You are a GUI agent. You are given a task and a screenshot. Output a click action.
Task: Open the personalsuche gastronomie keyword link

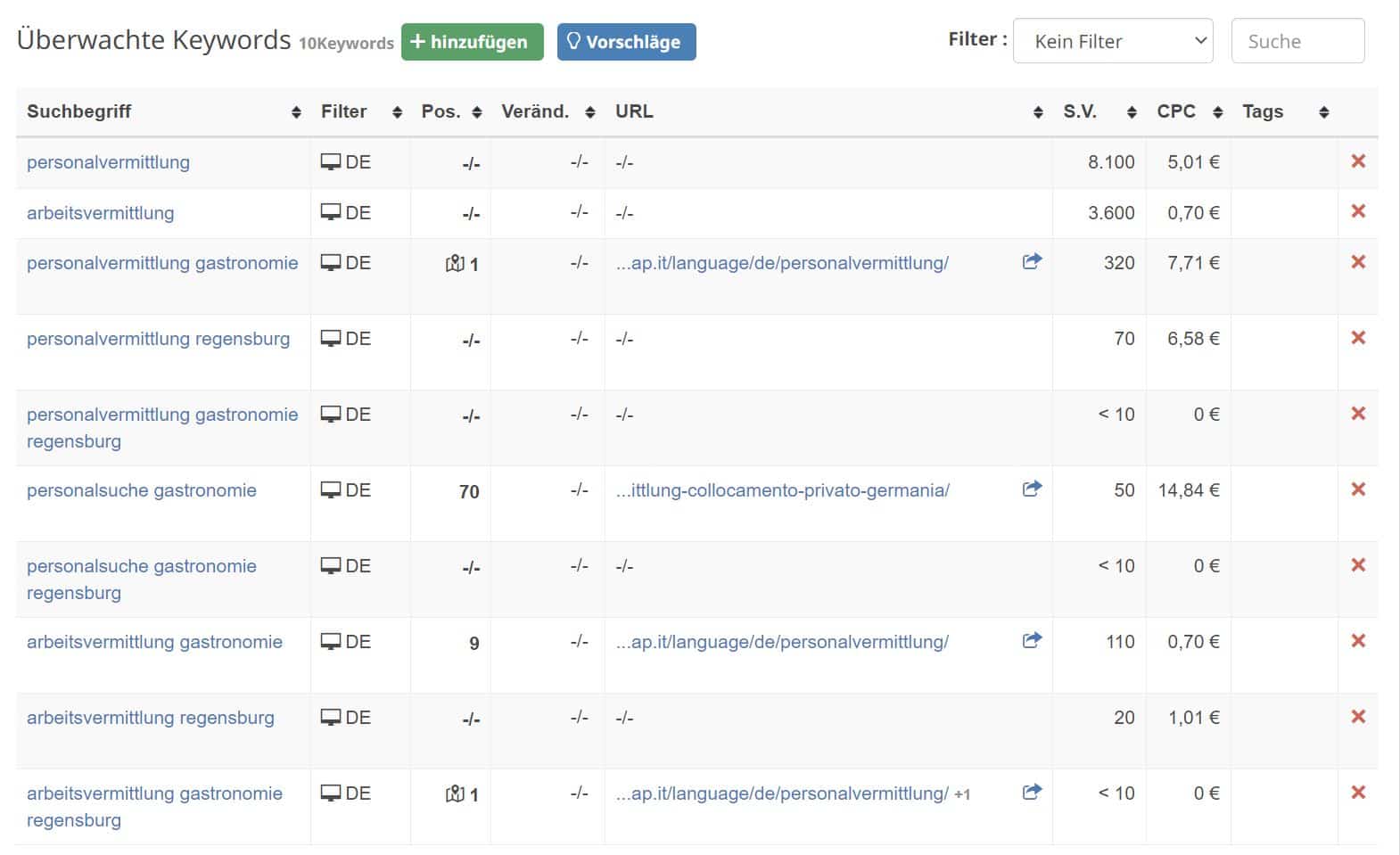(142, 490)
